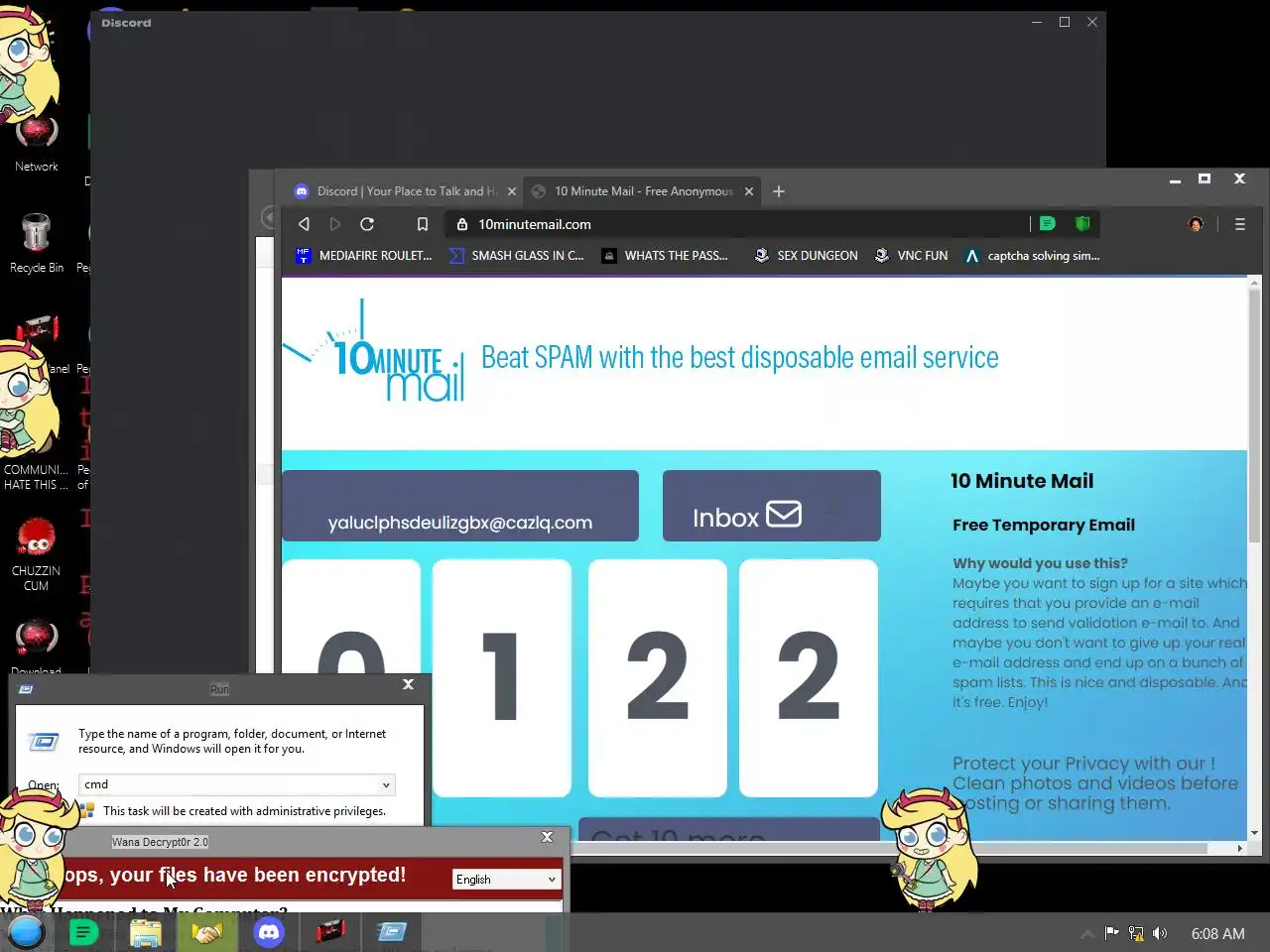Open Discord from the taskbar
Viewport: 1270px width, 952px height.
pos(269,932)
